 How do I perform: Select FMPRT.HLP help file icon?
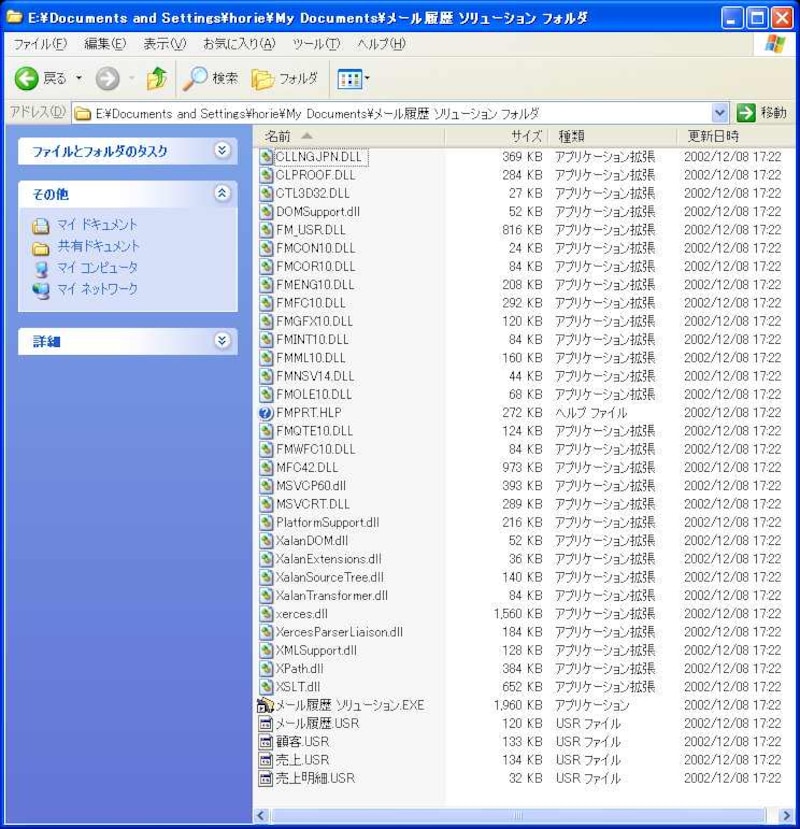(266, 413)
